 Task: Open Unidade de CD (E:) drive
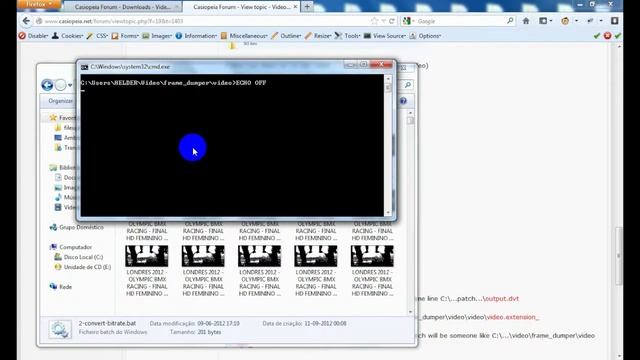(x=82, y=267)
